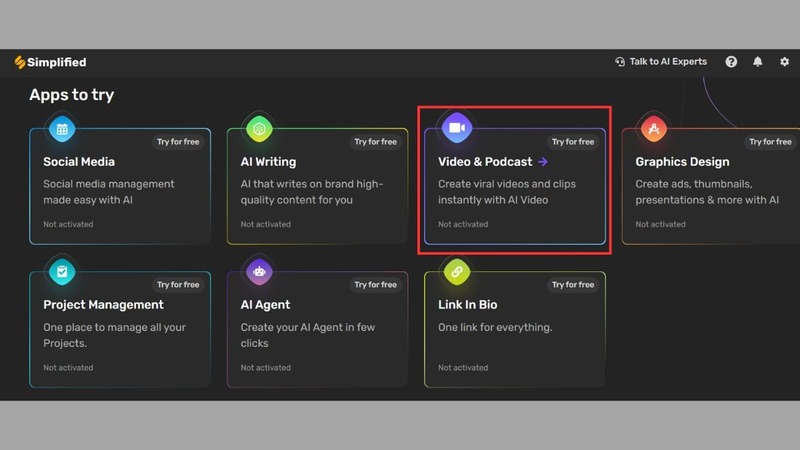This screenshot has height=450, width=800.
Task: Click Try for free on AI Agent
Action: click(x=376, y=285)
